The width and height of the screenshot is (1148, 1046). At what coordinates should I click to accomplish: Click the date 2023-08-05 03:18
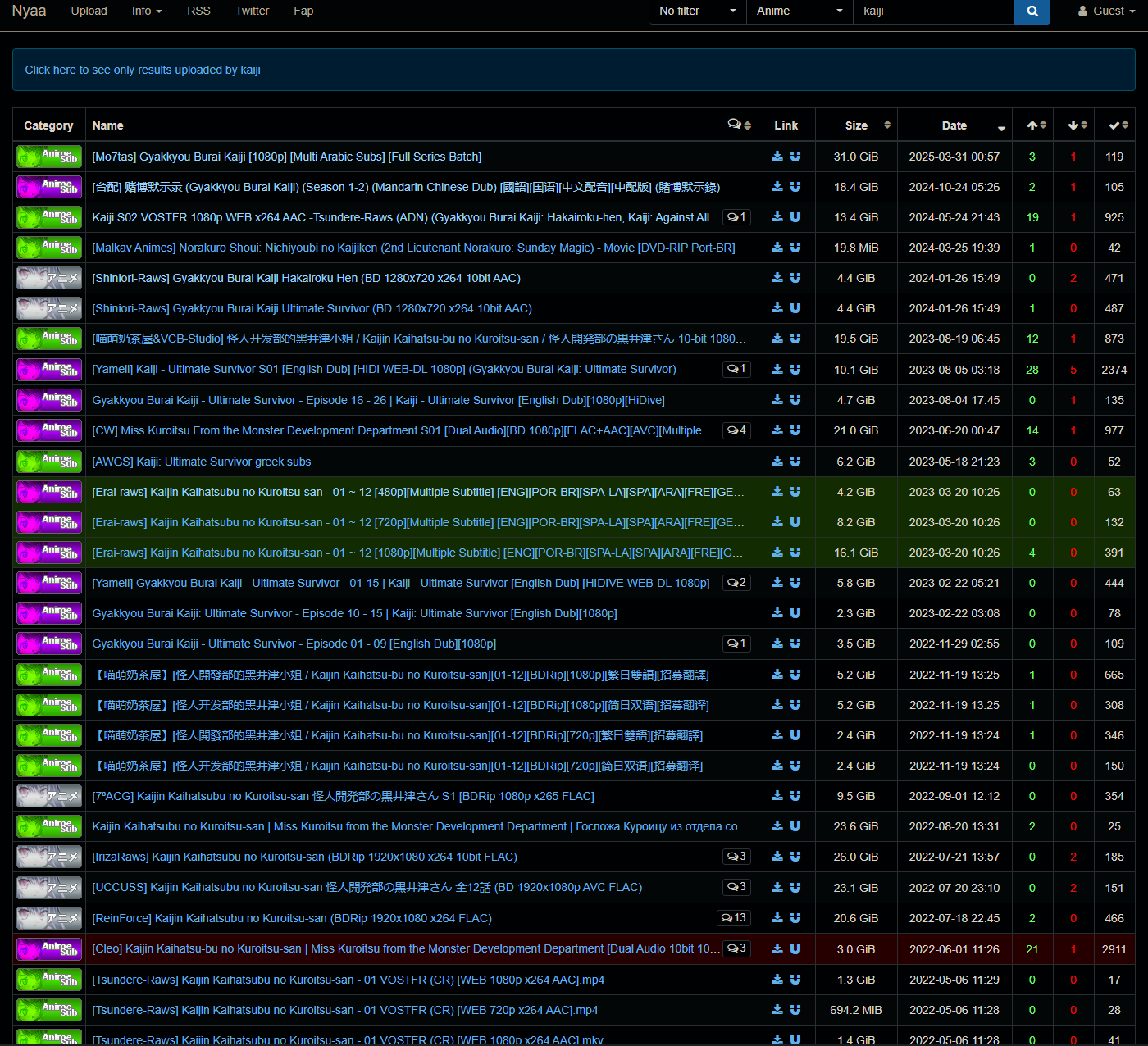click(x=954, y=370)
